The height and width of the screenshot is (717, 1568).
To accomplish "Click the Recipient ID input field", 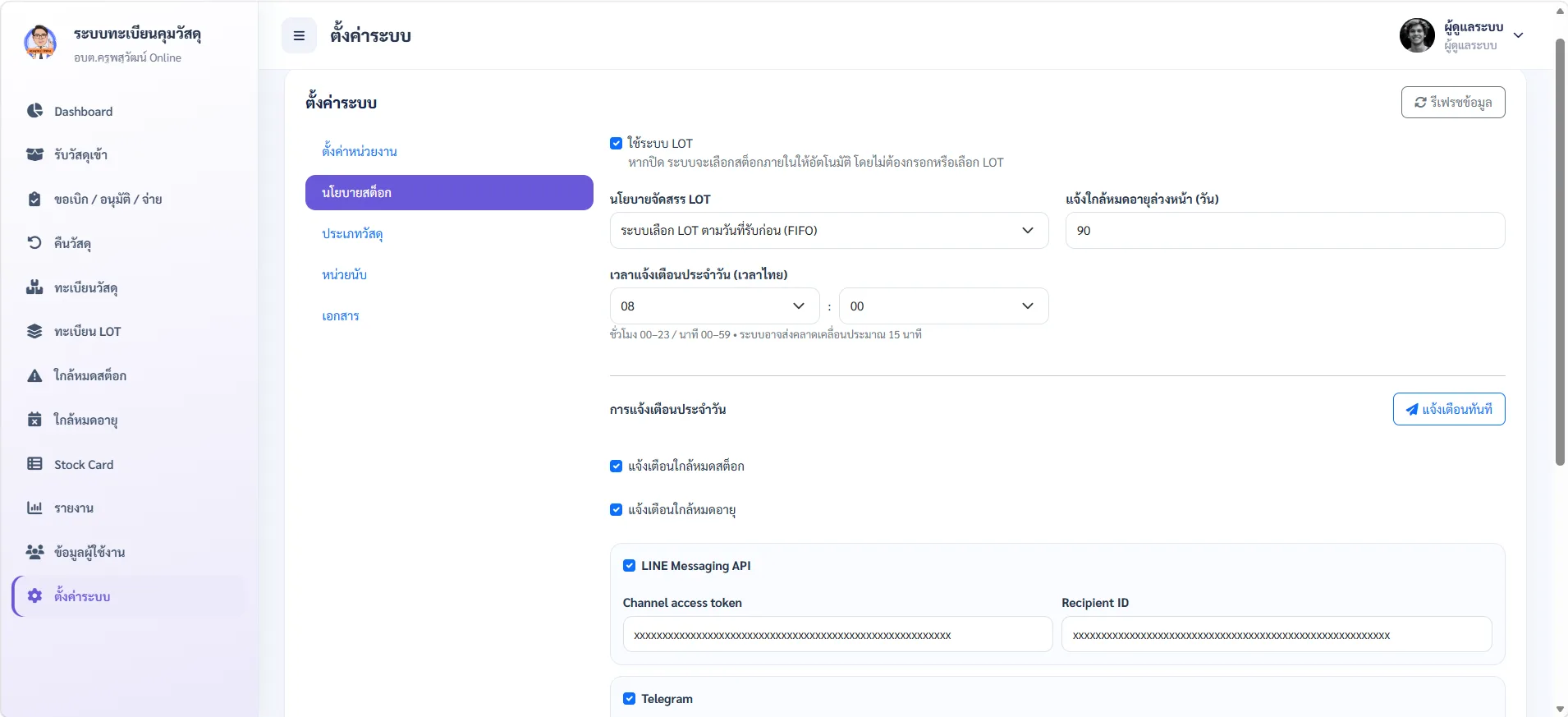I will point(1277,634).
